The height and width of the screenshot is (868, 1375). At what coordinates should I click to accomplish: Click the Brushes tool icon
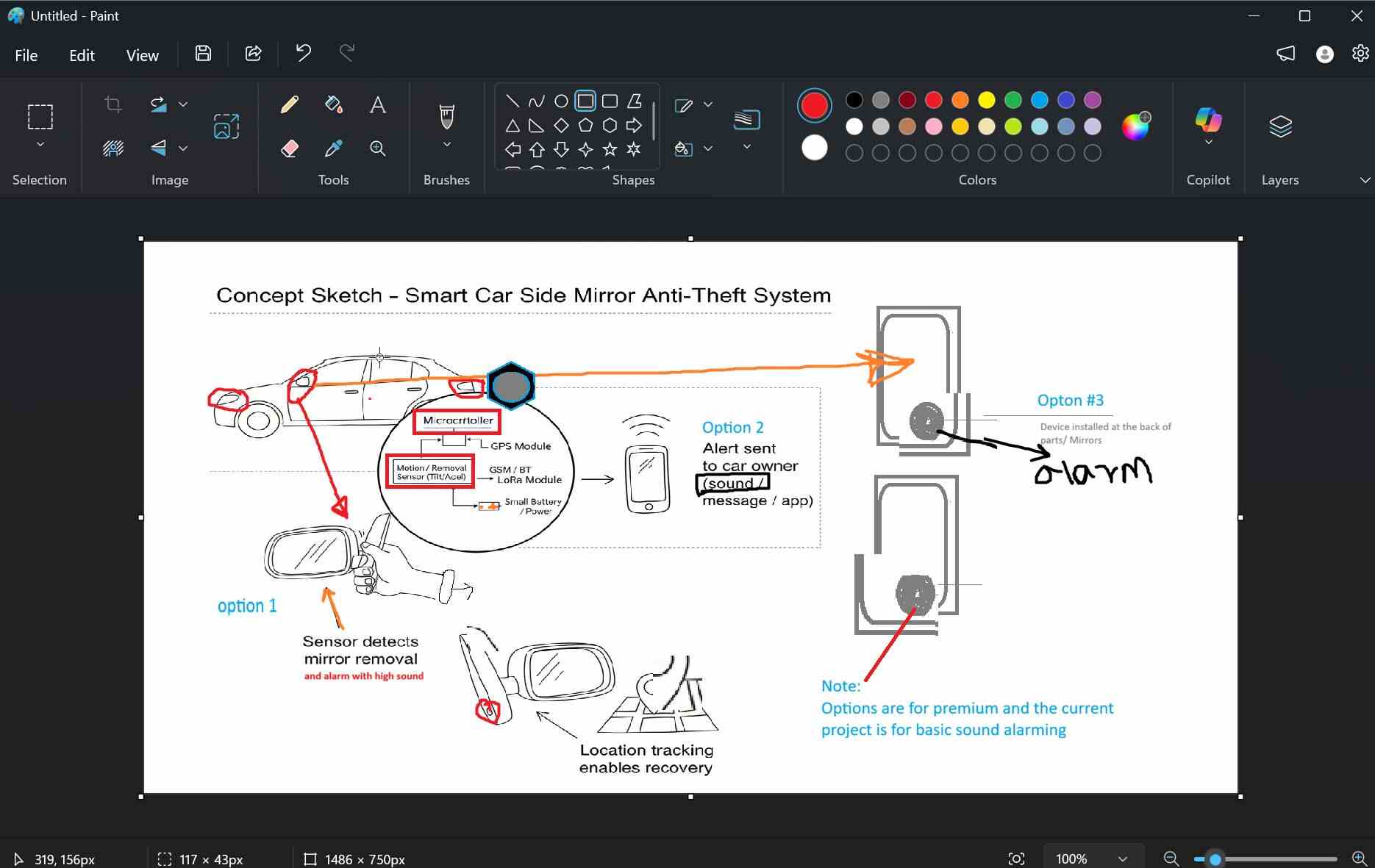pyautogui.click(x=446, y=116)
